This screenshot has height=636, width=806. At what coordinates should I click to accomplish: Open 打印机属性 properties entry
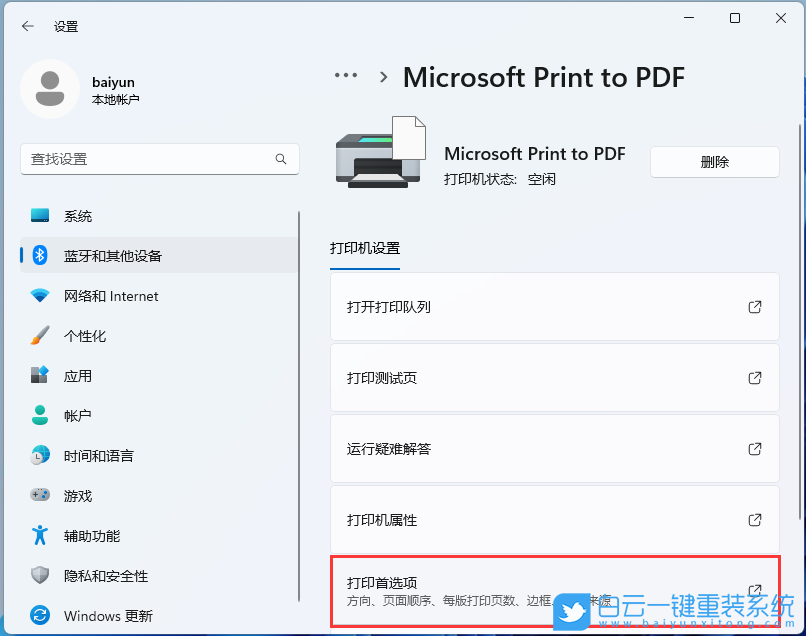[x=554, y=520]
